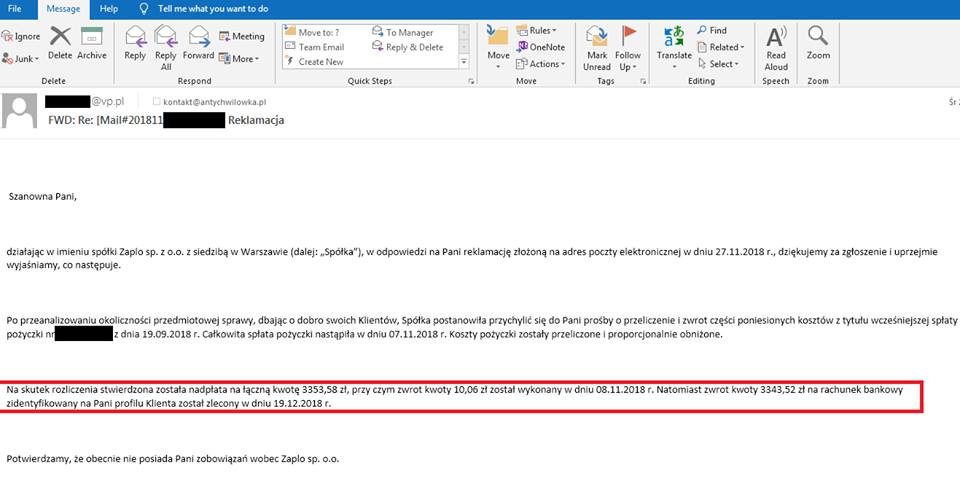Choose the Move to: ? quick step
This screenshot has width=960, height=489.
click(312, 32)
